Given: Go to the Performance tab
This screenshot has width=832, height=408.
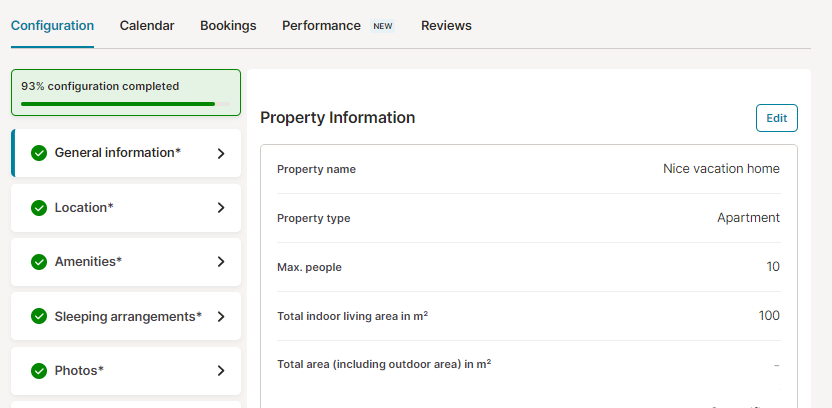Looking at the screenshot, I should point(321,25).
